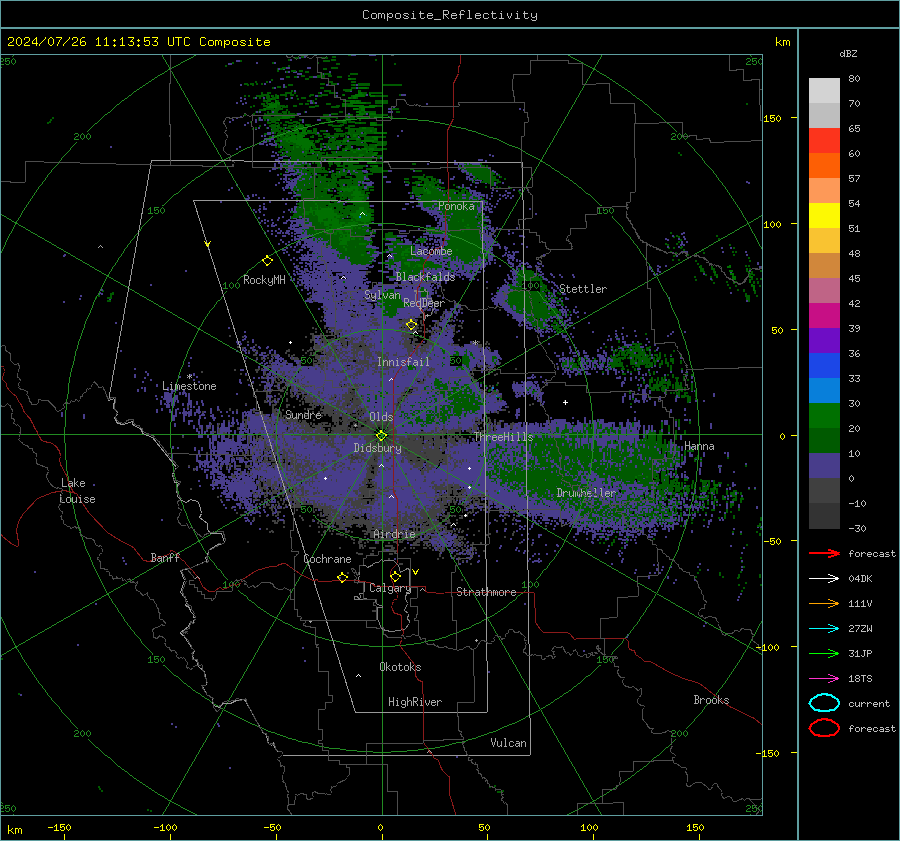Image resolution: width=900 pixels, height=841 pixels.
Task: Click the 111V legend label
Action: (860, 603)
